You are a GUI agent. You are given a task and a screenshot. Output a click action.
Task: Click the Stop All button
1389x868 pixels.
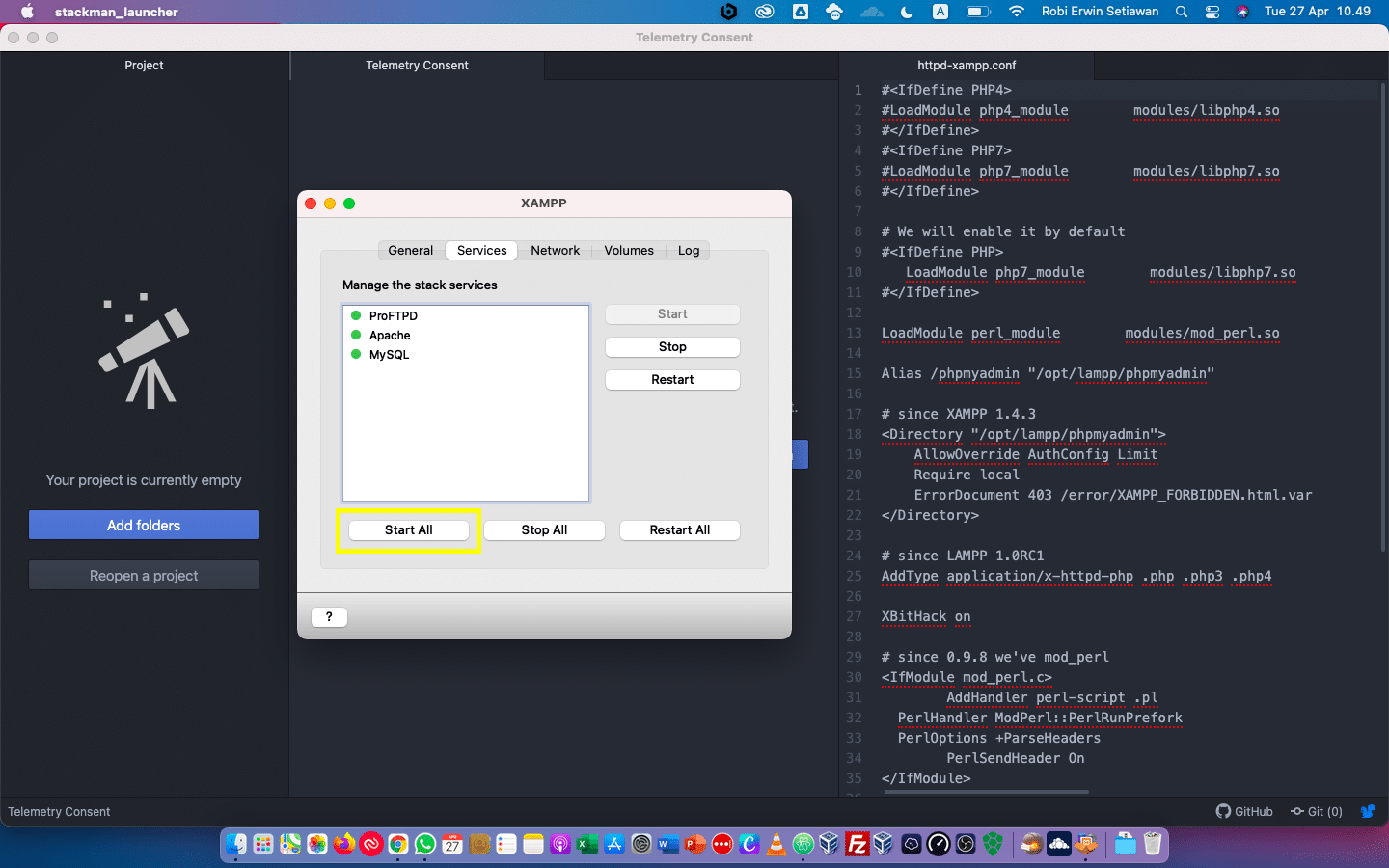[x=544, y=530]
